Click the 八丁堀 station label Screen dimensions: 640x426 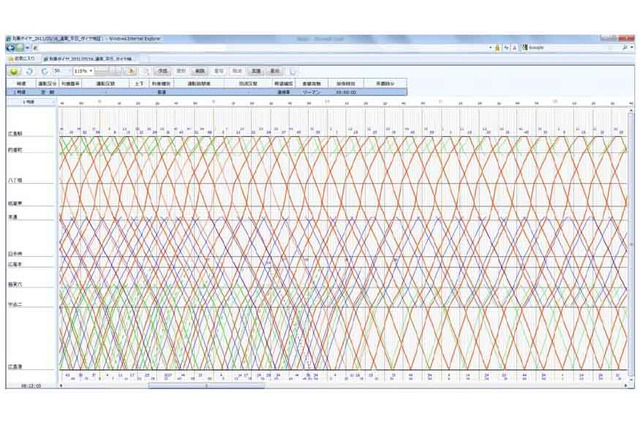[15, 180]
